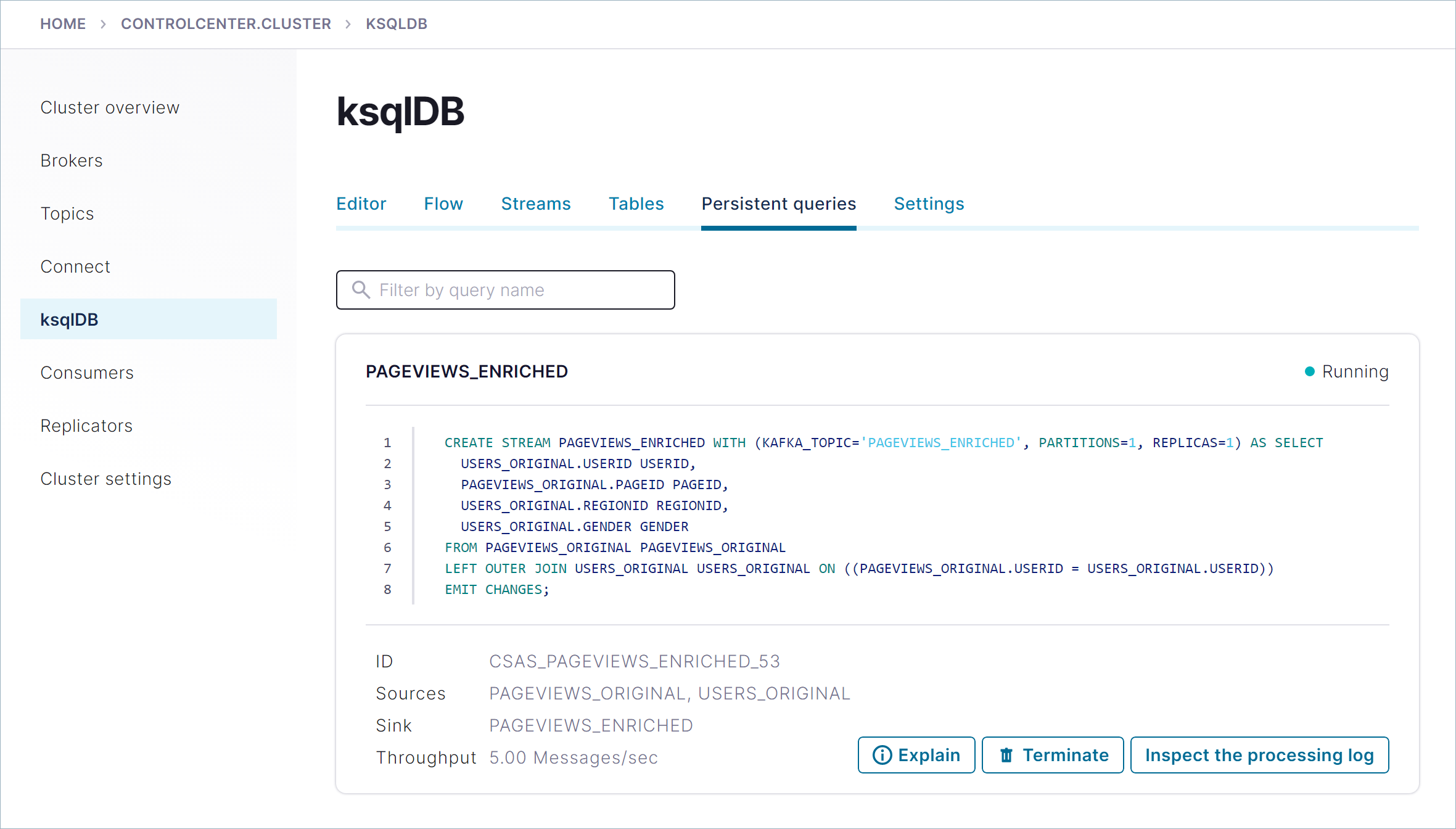1456x829 pixels.
Task: Open Topics in the sidebar
Action: [x=67, y=213]
